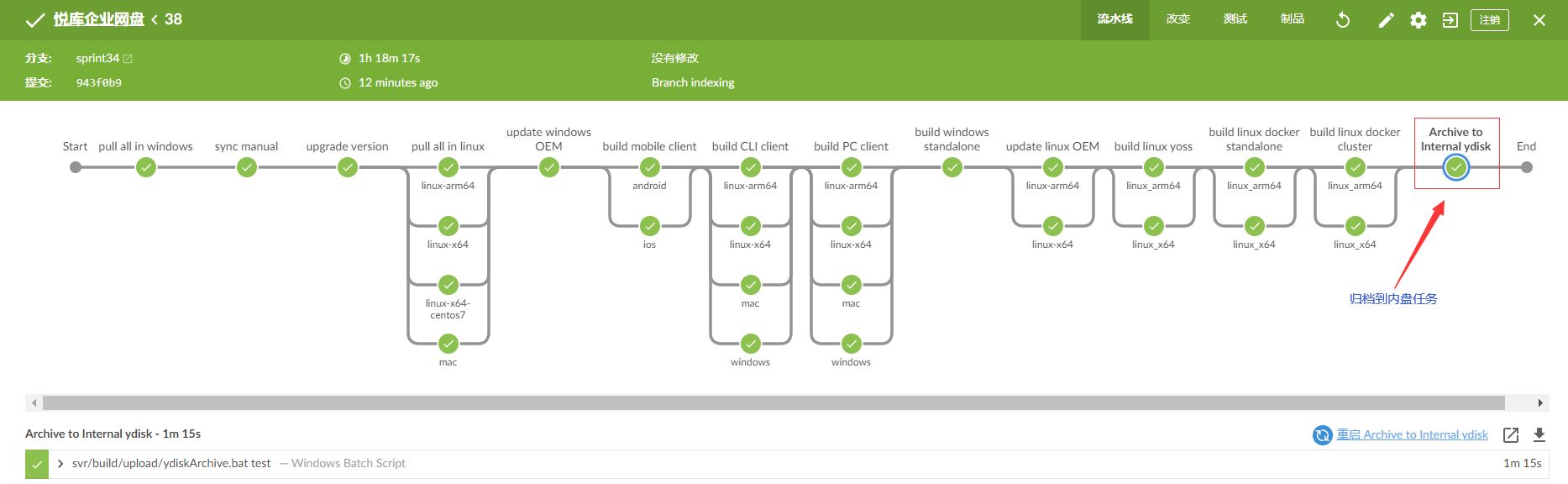Viewport: 1568px width, 484px height.
Task: Switch to the 制品 tab
Action: [x=1293, y=19]
